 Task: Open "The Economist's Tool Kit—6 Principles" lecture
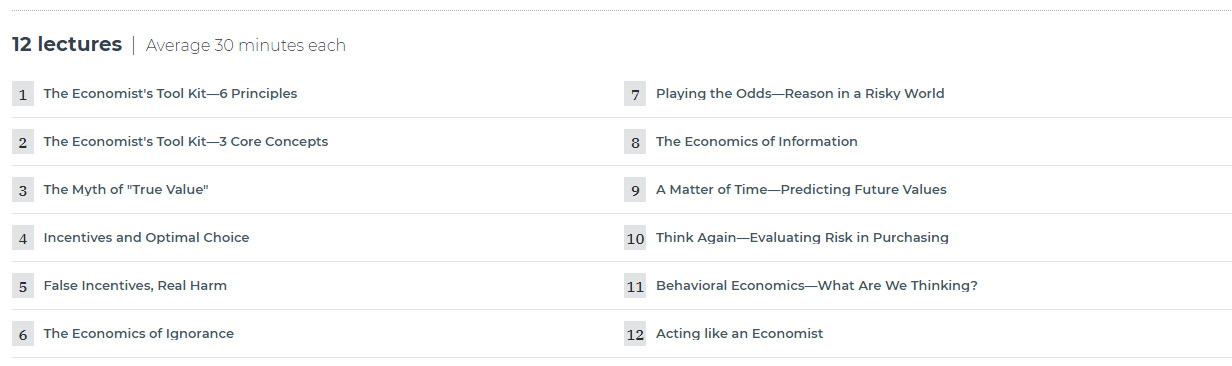[170, 94]
